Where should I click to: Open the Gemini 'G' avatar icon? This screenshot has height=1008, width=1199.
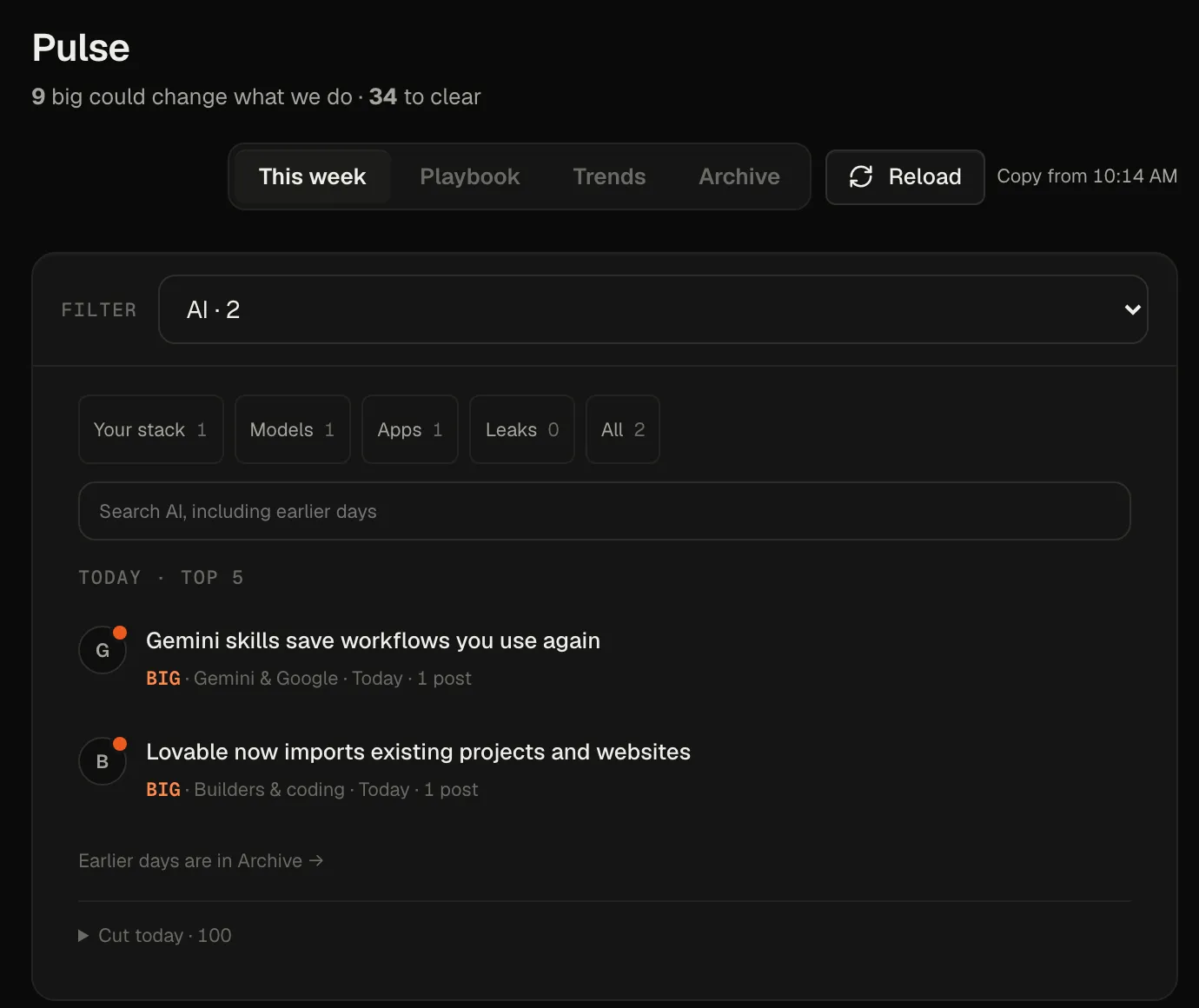[x=103, y=650]
